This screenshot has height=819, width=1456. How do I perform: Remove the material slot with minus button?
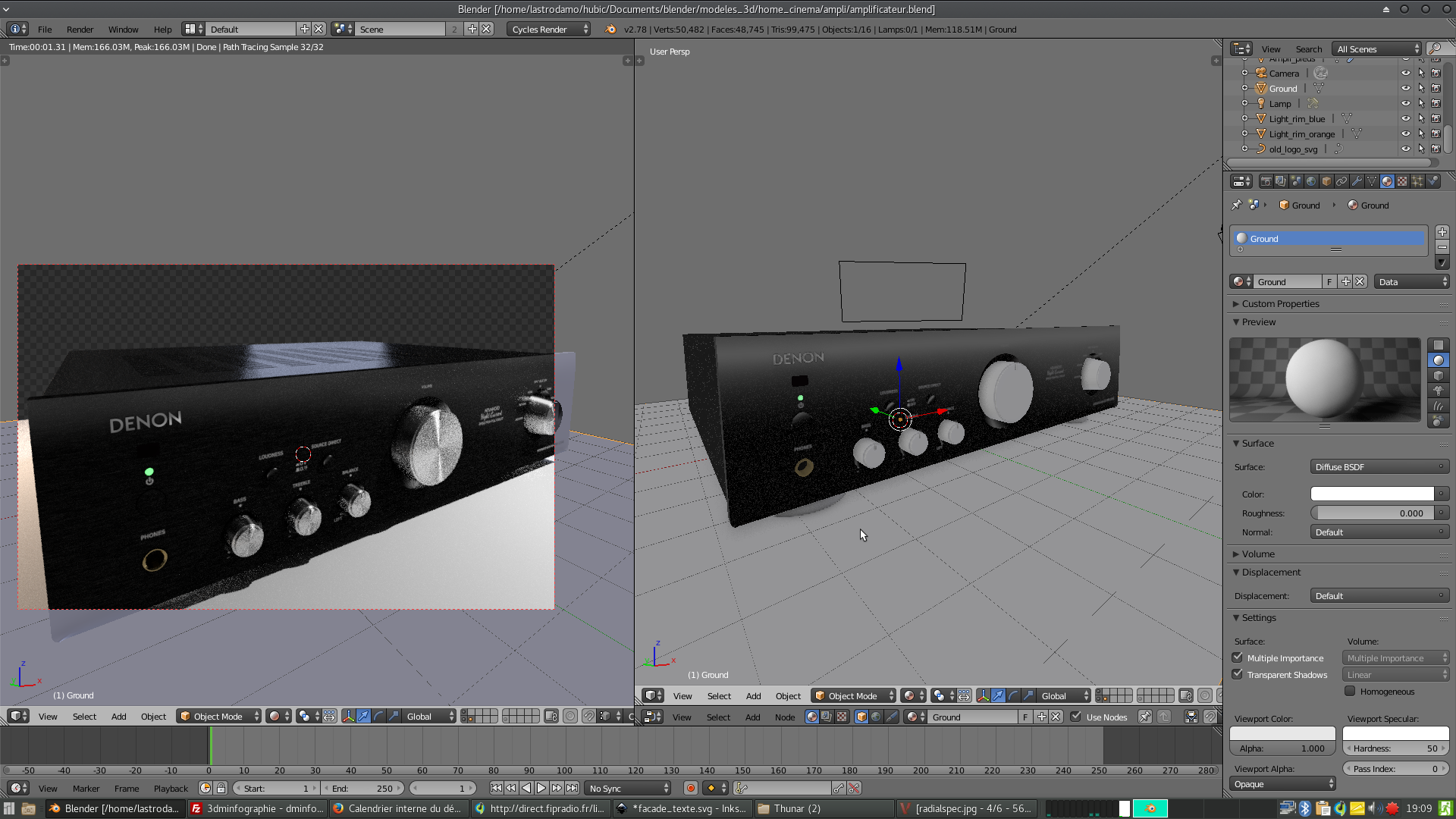[x=1442, y=247]
